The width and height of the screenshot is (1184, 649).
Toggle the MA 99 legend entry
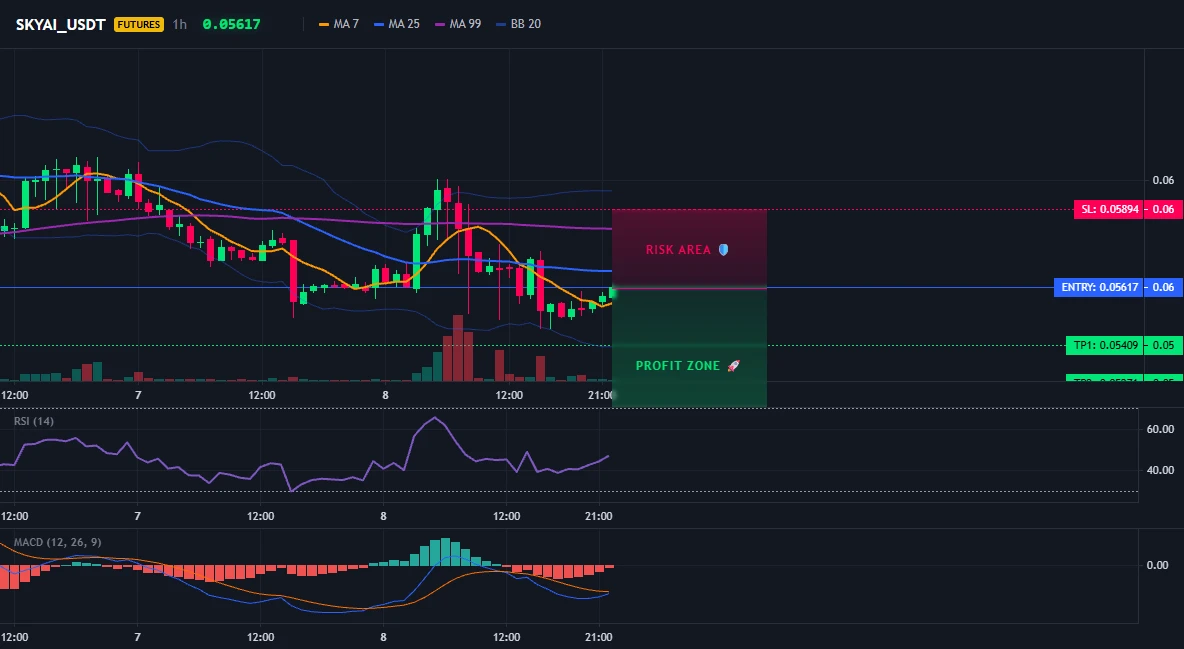coord(458,24)
